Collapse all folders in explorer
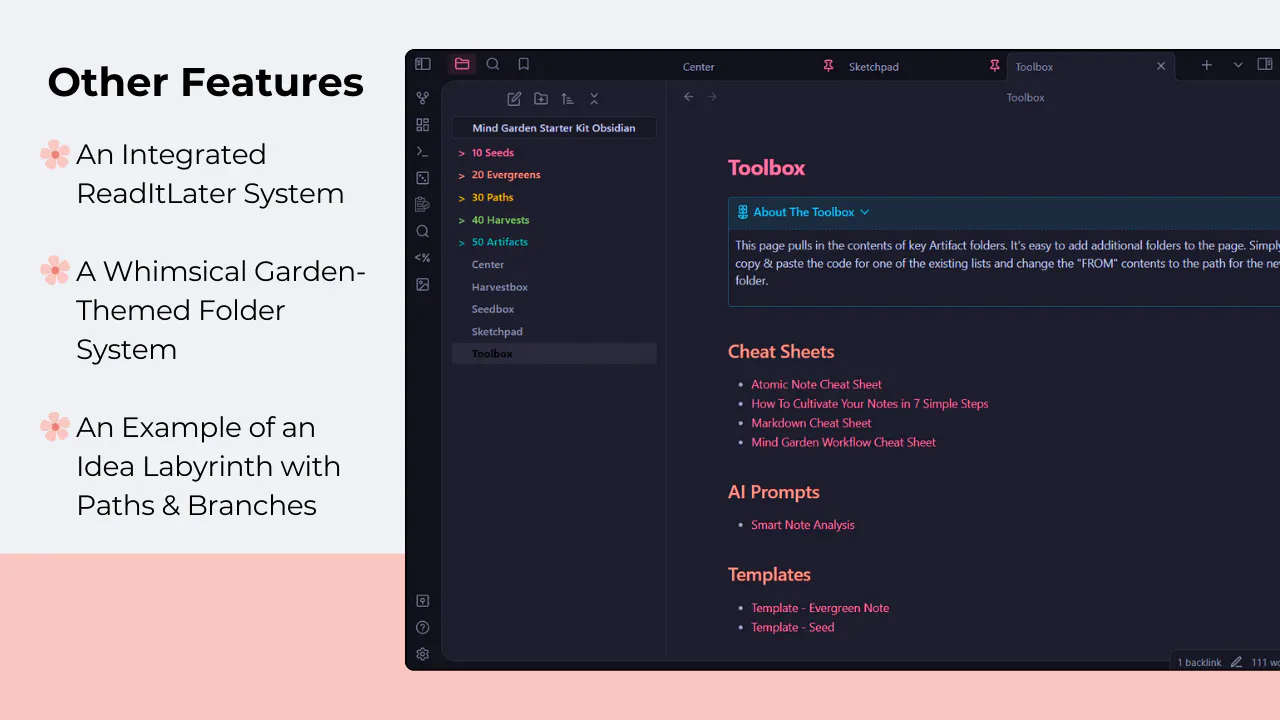Screen dimensions: 1280x720 coord(594,98)
